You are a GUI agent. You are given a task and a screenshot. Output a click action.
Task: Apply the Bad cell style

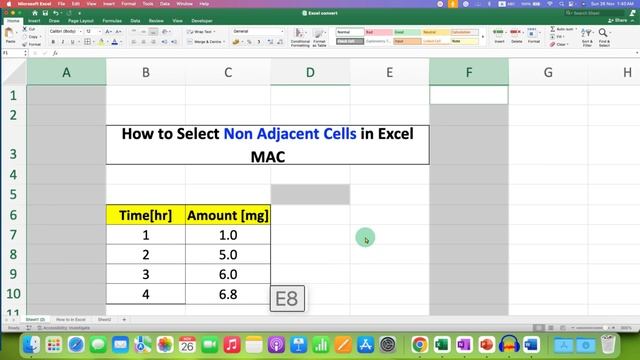(x=379, y=32)
